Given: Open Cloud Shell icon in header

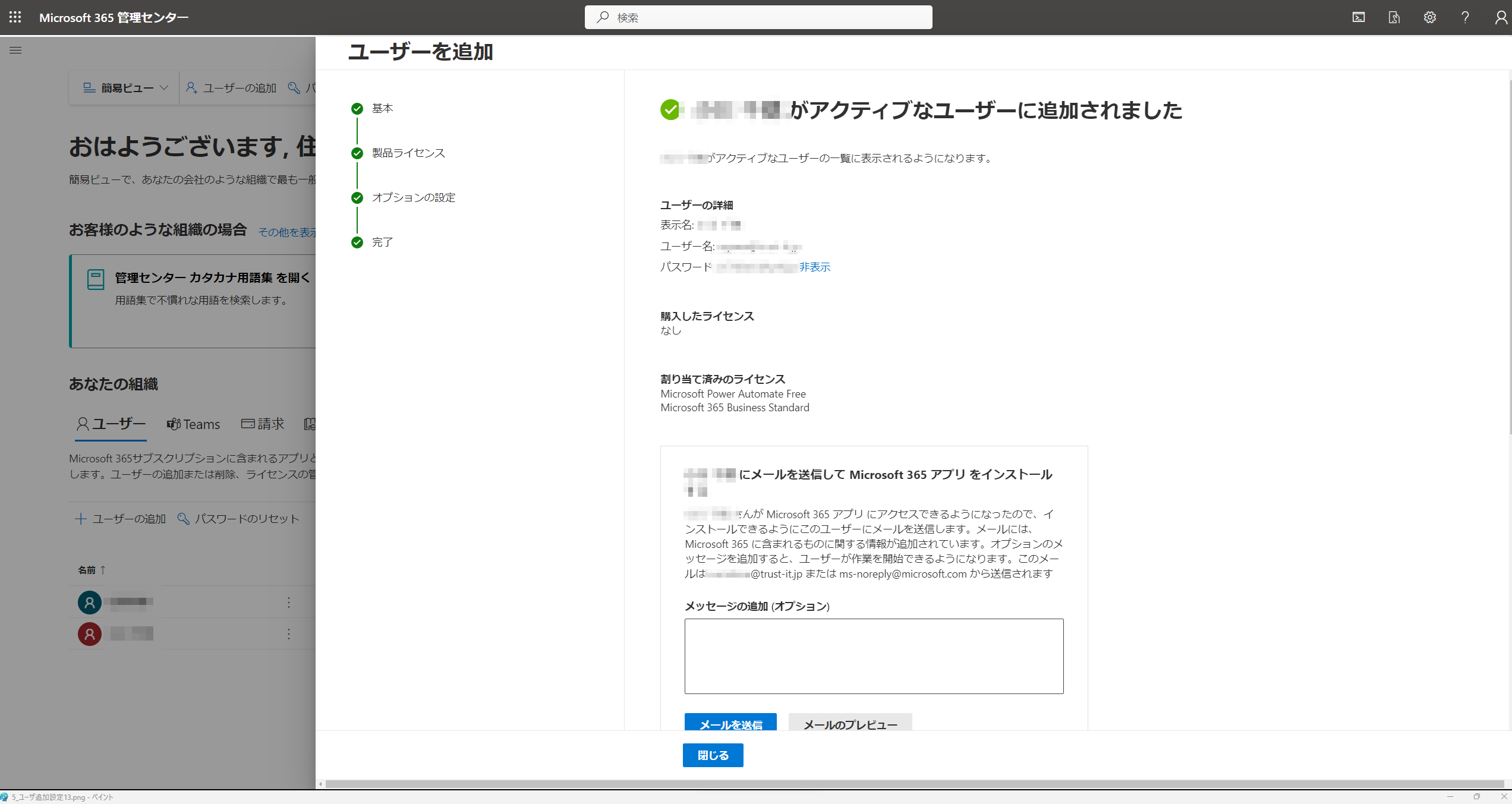Looking at the screenshot, I should tap(1359, 17).
